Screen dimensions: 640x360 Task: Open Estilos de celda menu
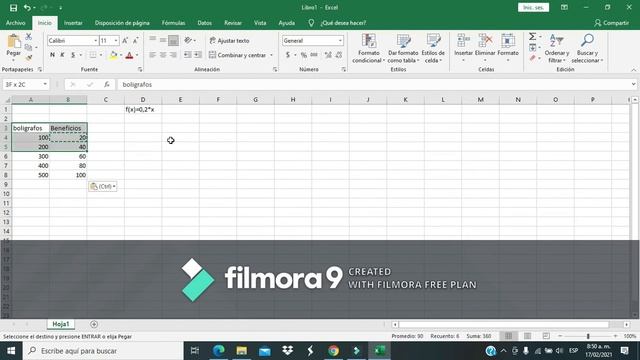click(433, 48)
